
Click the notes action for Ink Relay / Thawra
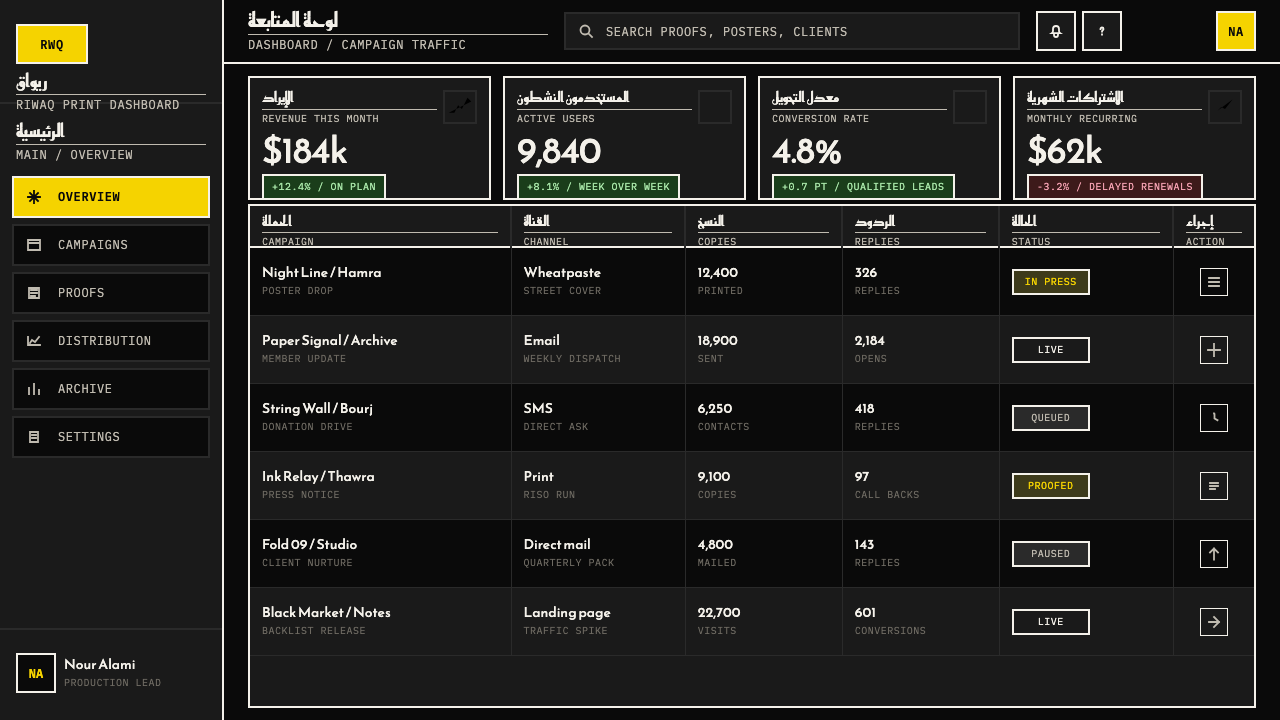[1214, 486]
